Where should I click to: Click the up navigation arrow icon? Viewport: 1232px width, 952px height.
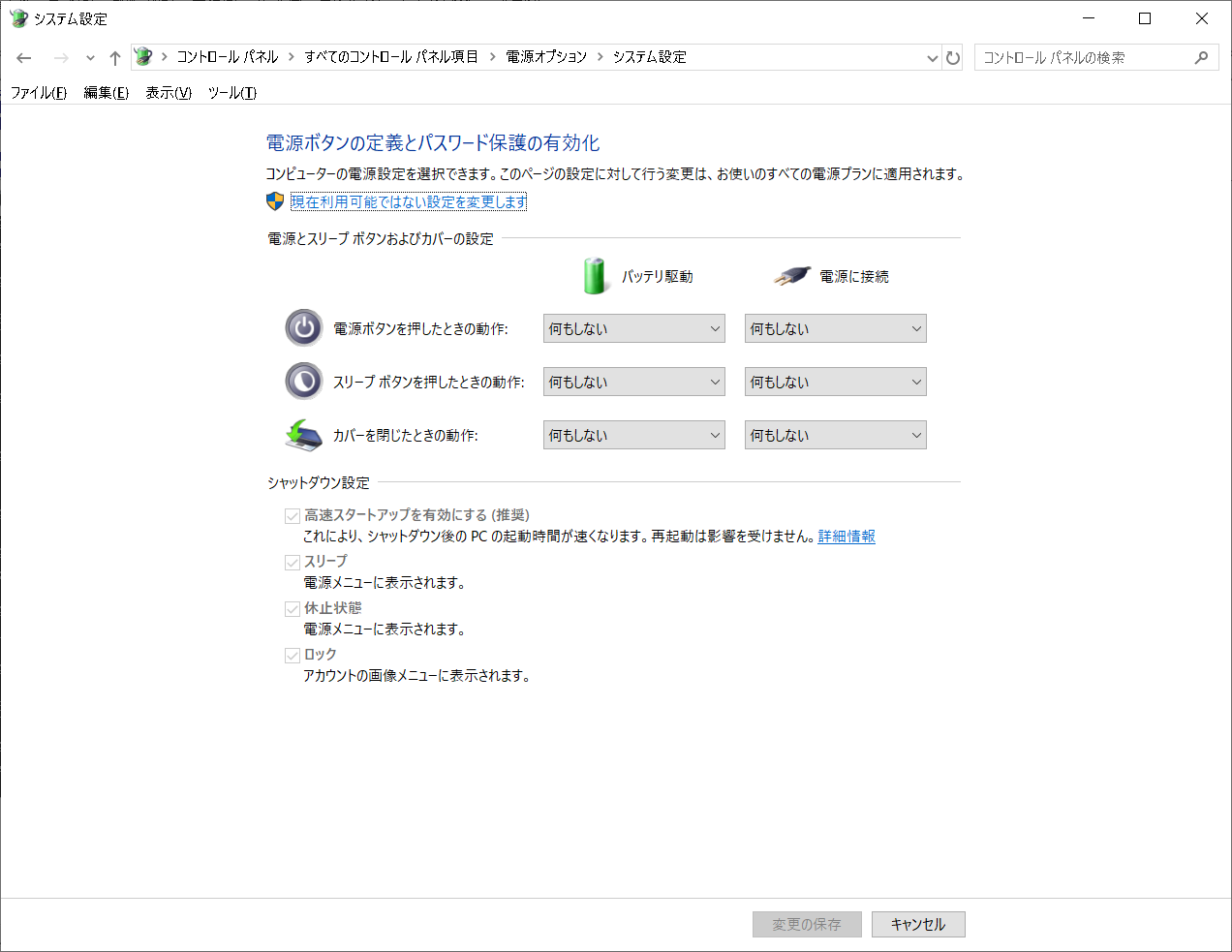coord(114,57)
